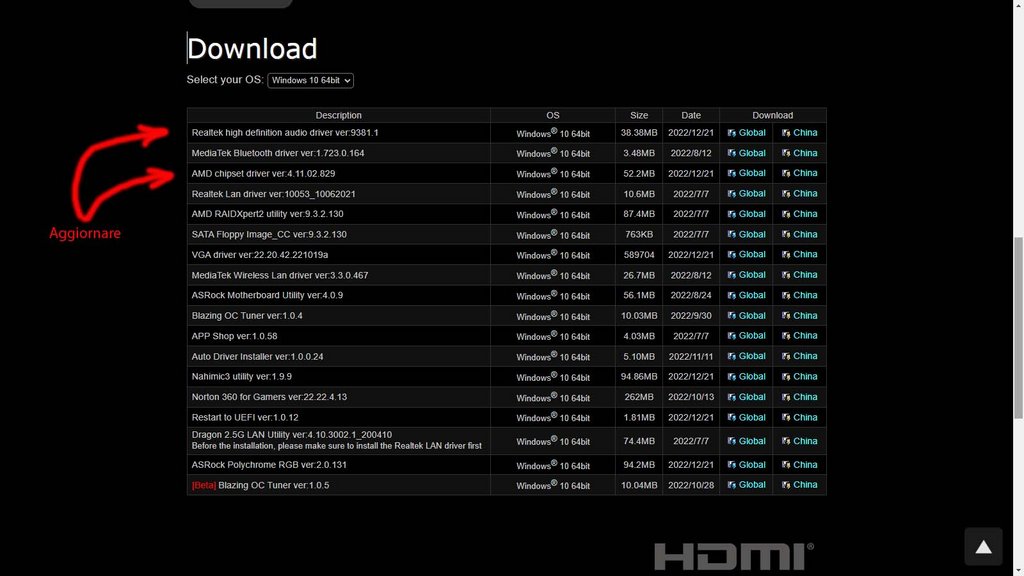Download ASRock Polychrome RGB from Global
The image size is (1024, 576).
pyautogui.click(x=746, y=464)
